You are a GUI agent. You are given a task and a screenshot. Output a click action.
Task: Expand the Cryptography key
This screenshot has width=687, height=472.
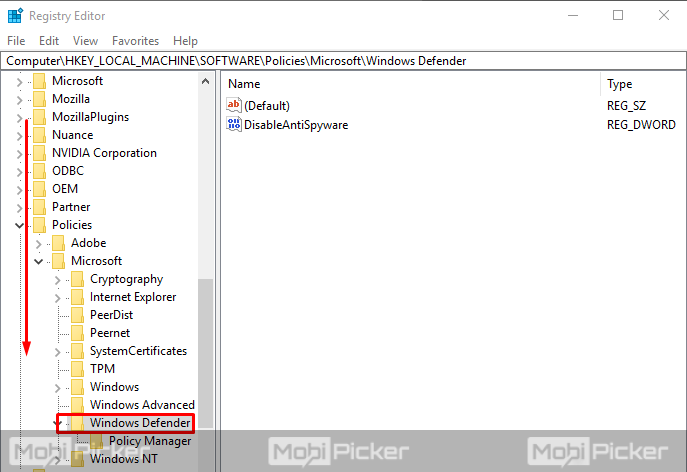pyautogui.click(x=57, y=280)
